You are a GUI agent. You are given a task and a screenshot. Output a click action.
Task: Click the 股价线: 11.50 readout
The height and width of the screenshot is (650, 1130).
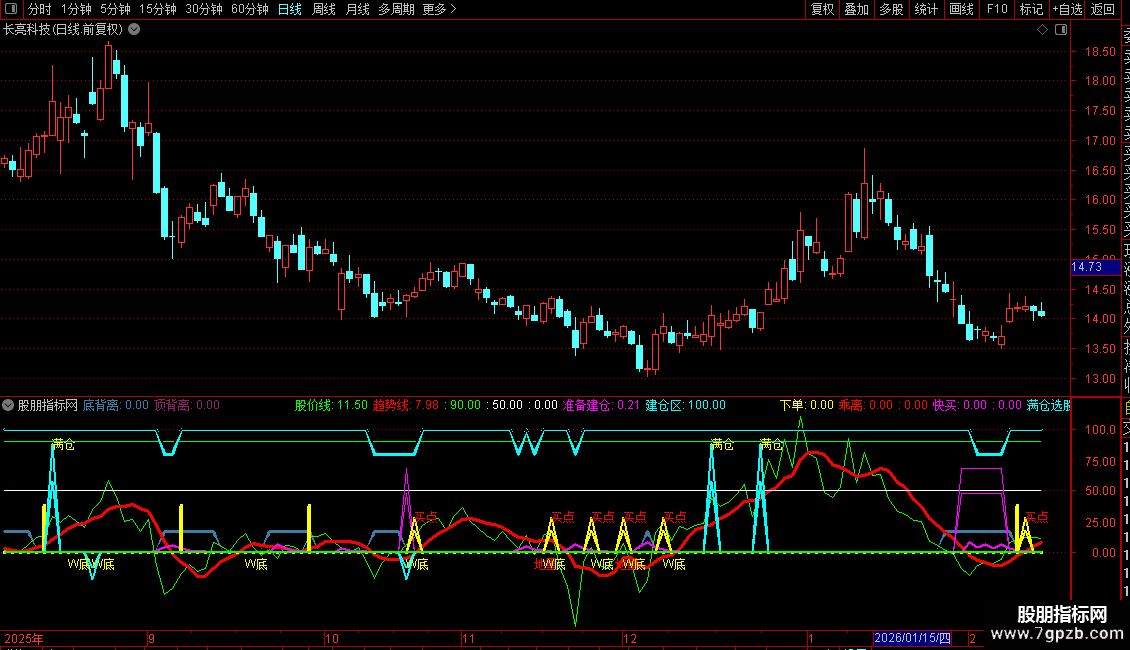(x=331, y=405)
